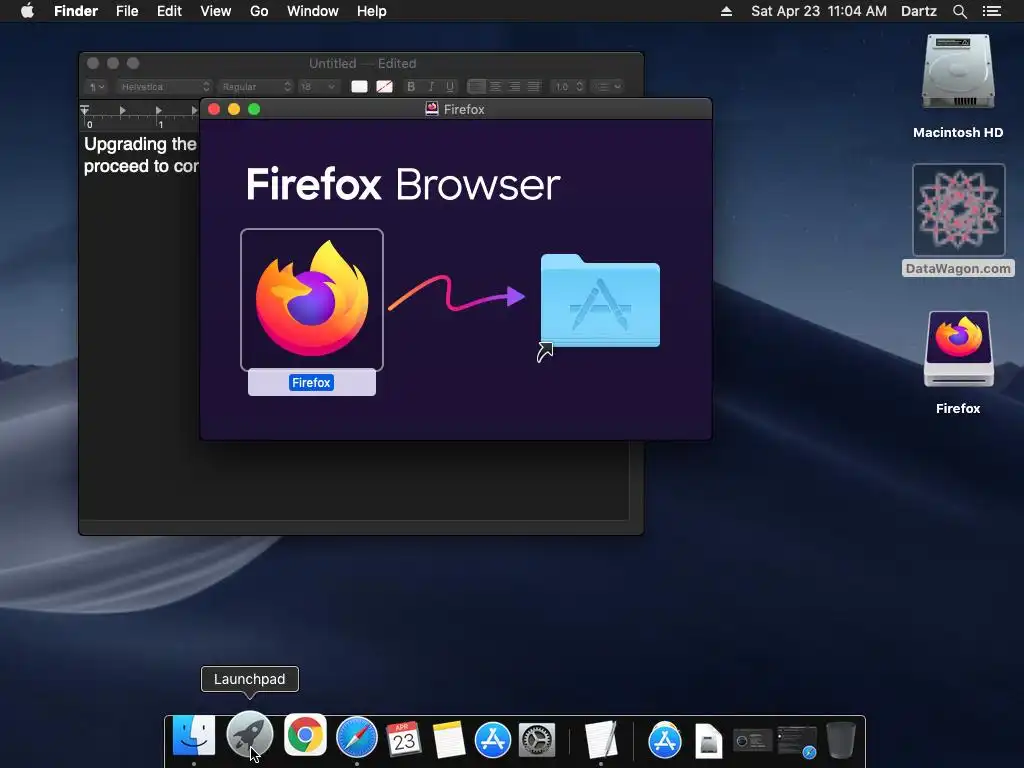Open System Preferences gear in Dock
The height and width of the screenshot is (768, 1024).
(537, 740)
